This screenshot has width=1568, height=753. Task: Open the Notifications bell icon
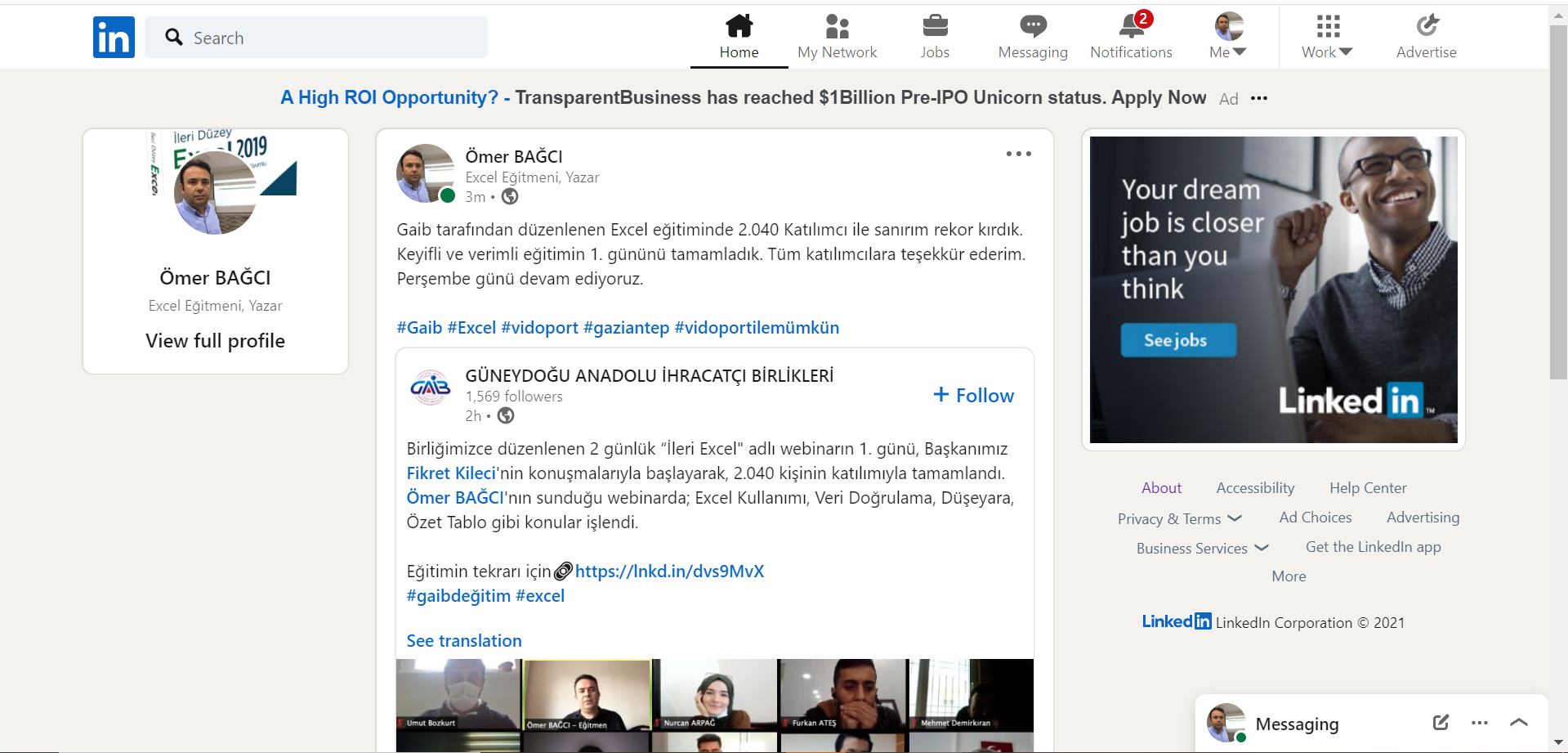point(1132,26)
